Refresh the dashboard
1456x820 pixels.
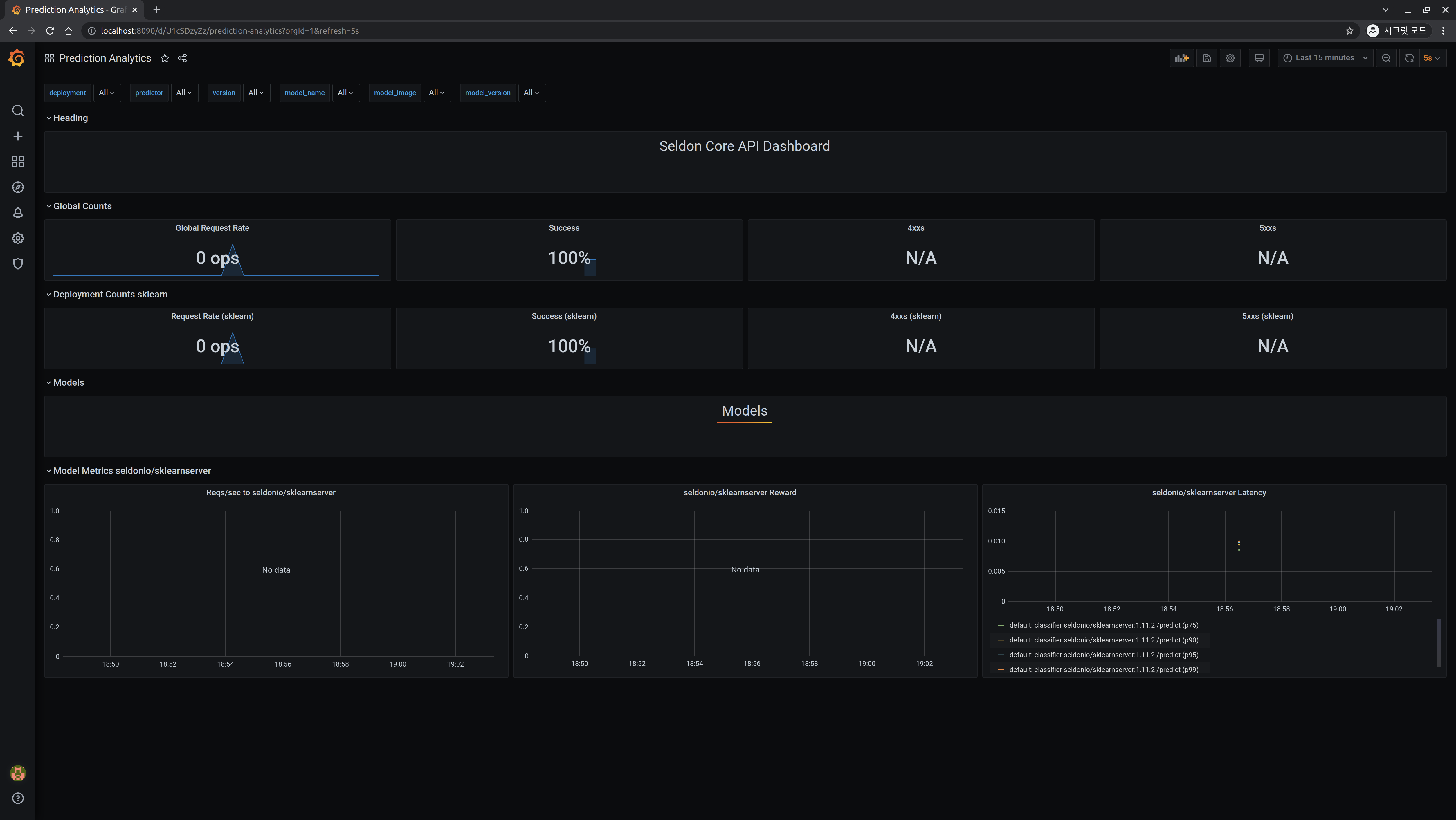point(1409,58)
